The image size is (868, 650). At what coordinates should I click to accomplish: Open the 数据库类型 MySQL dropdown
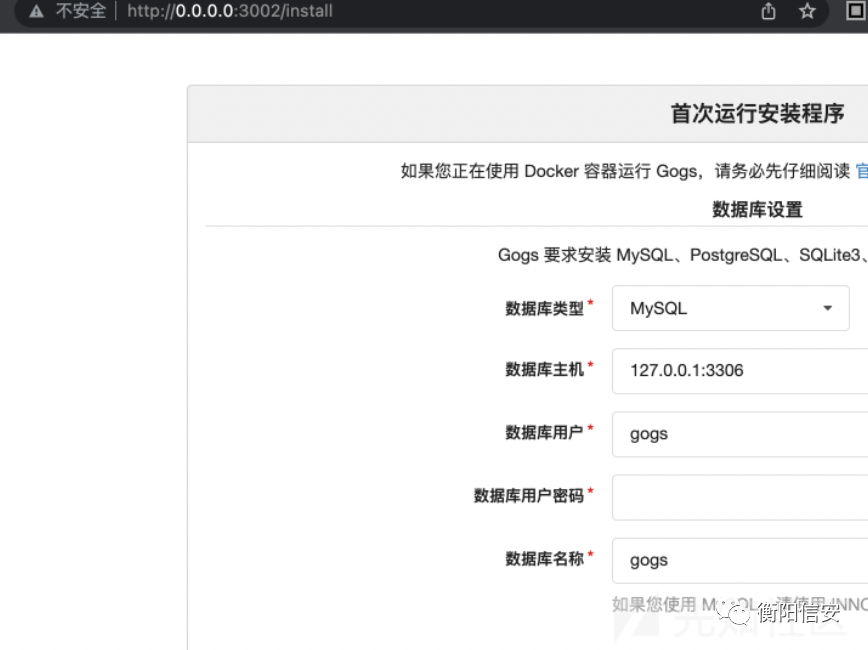point(731,308)
